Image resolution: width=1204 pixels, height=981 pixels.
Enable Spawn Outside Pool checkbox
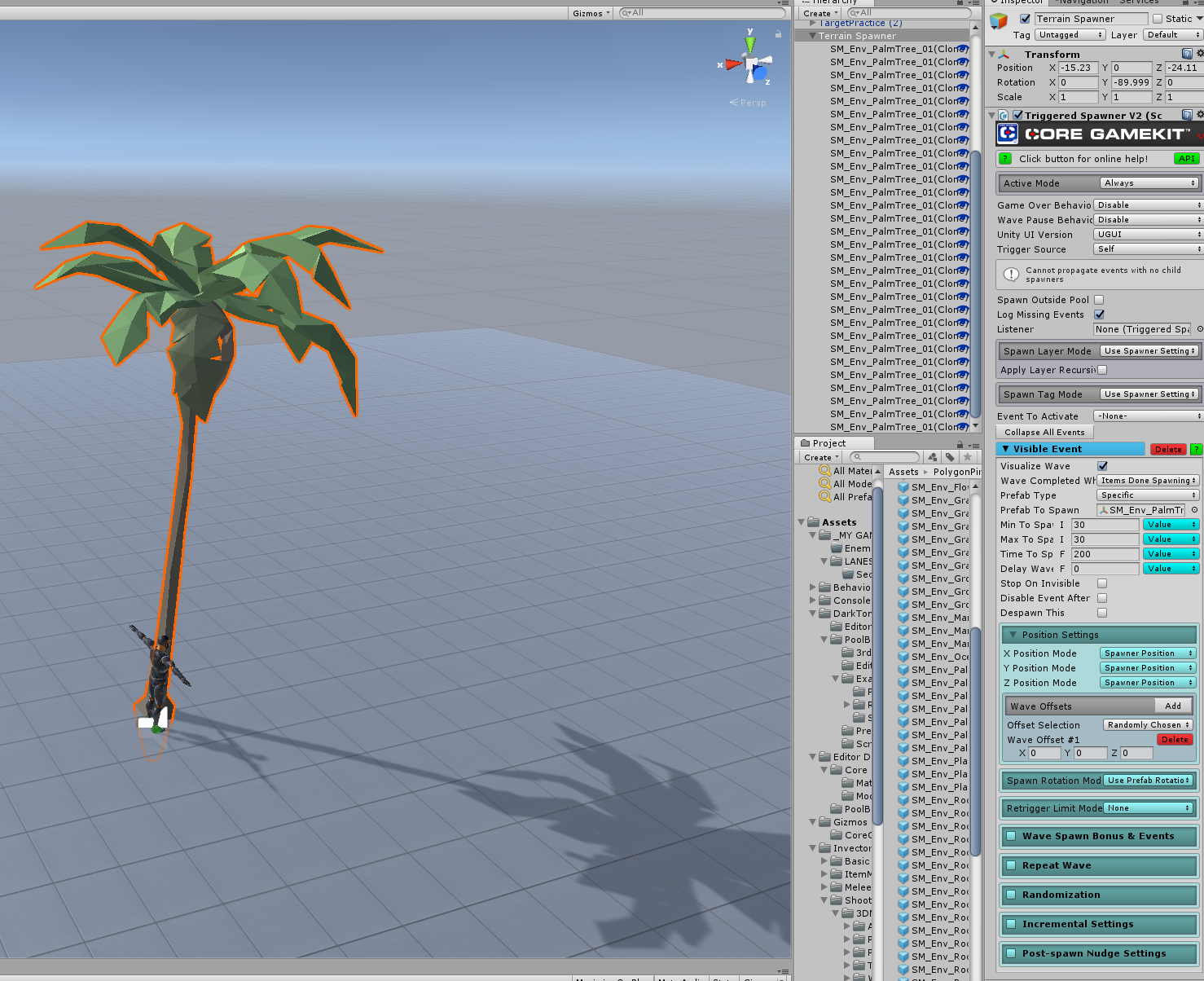[x=1099, y=300]
